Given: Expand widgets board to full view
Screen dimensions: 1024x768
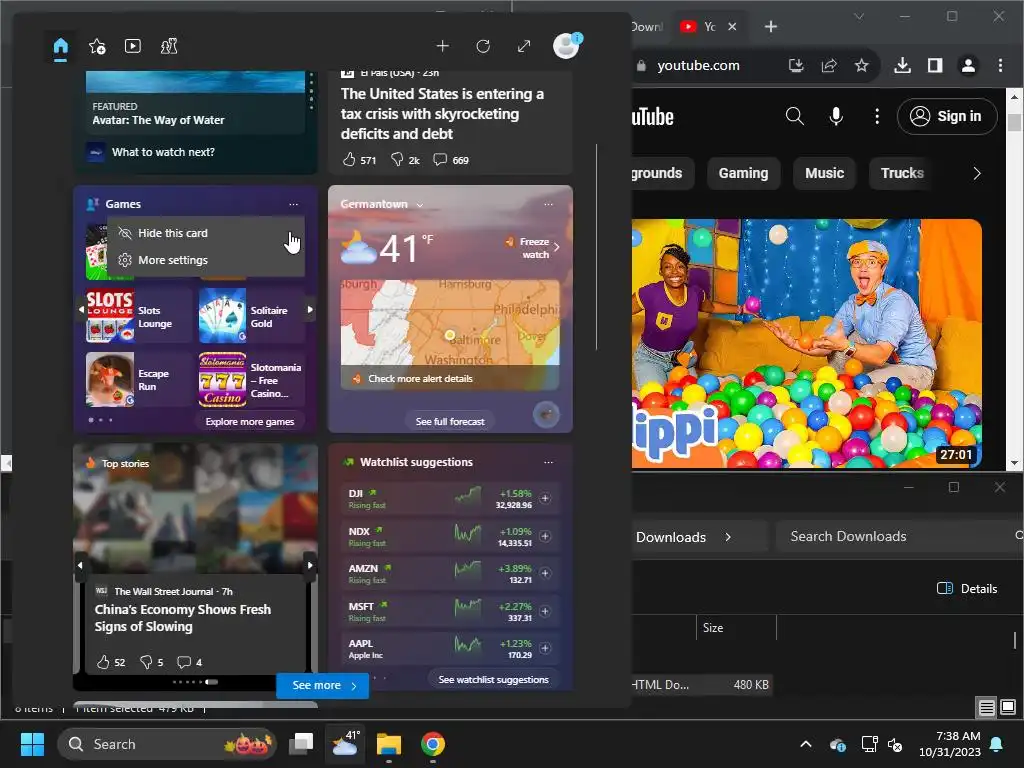Looking at the screenshot, I should tap(524, 46).
